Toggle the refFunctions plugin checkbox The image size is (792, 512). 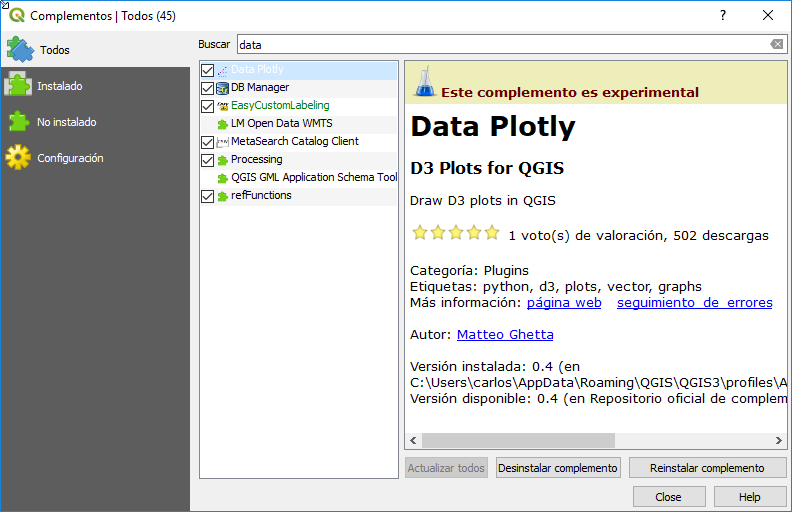click(x=208, y=196)
